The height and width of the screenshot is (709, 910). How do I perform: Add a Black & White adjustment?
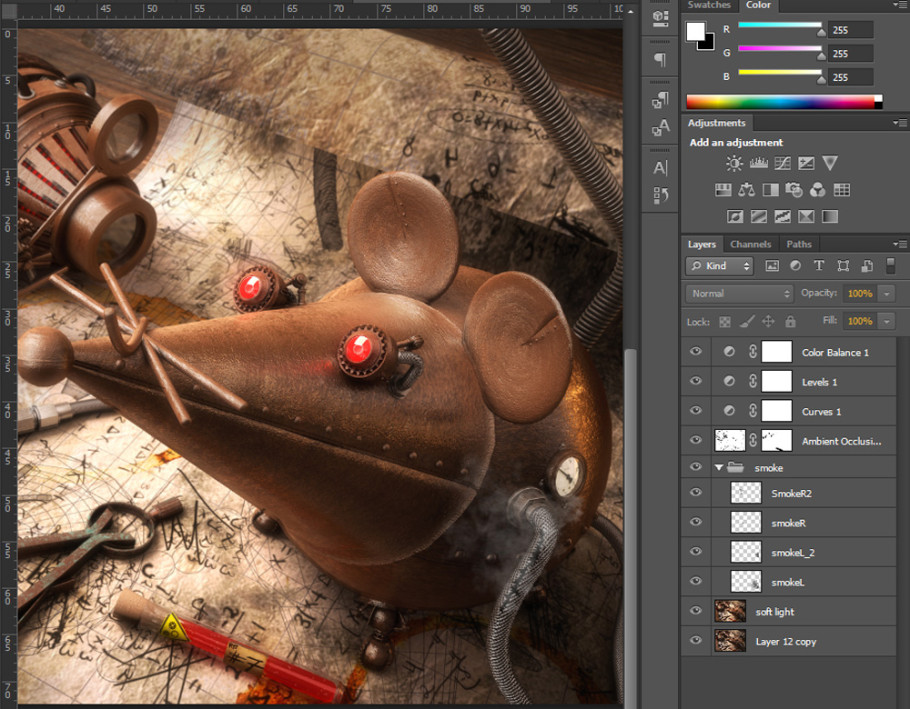point(770,190)
